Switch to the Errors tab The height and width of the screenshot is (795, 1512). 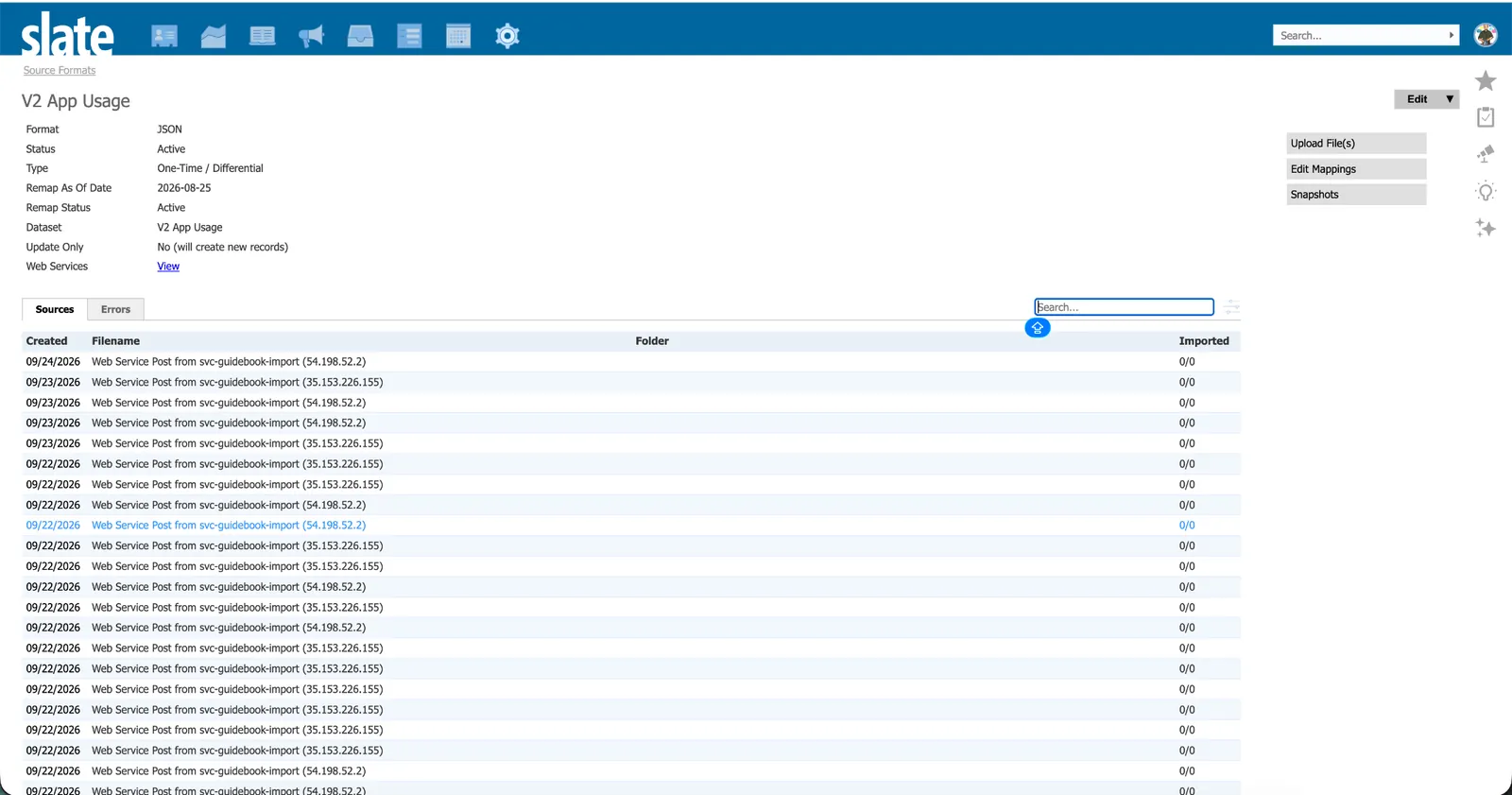click(x=116, y=309)
